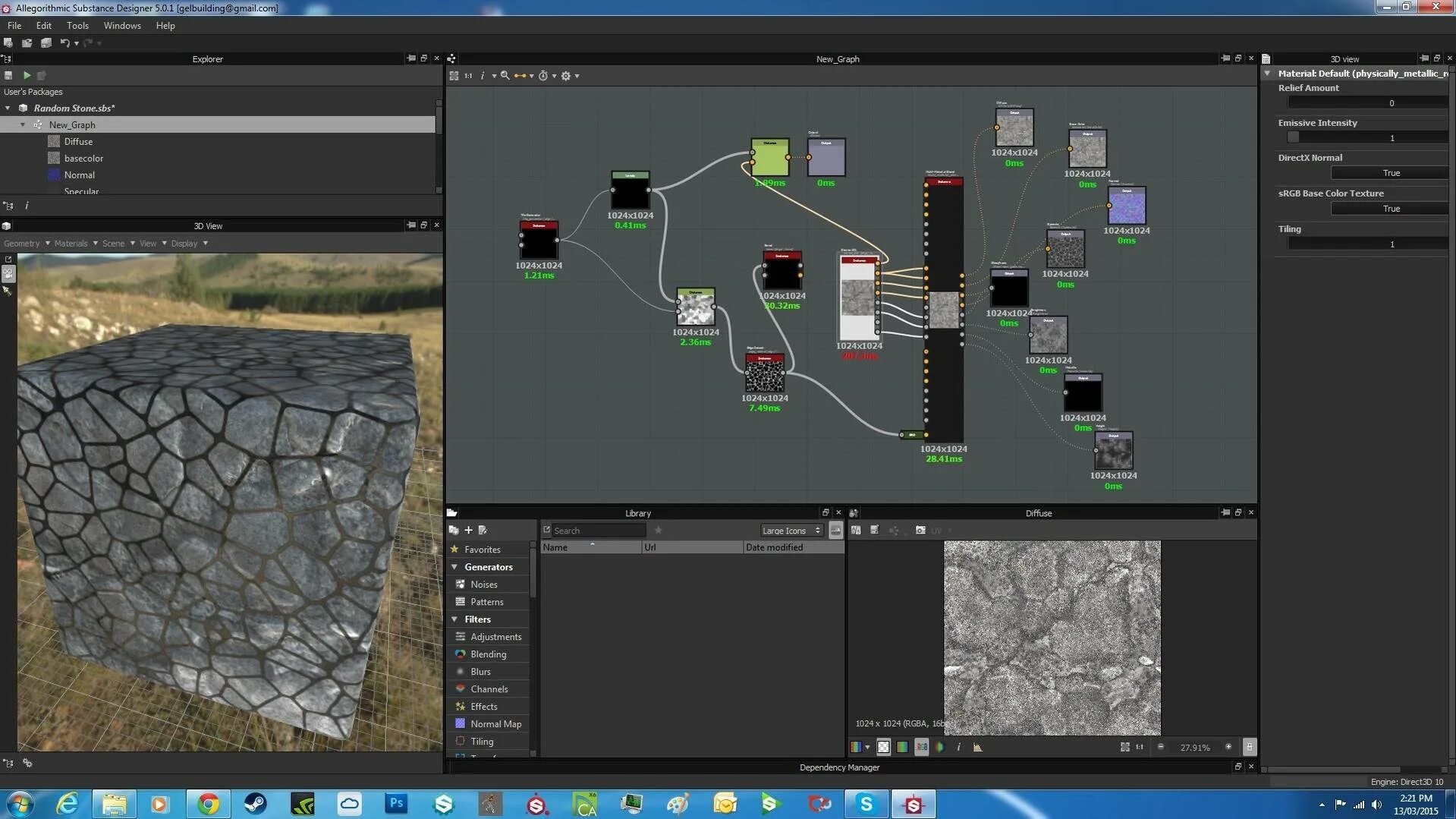The height and width of the screenshot is (819, 1456).
Task: Click the timer icon in graph toolbar
Action: pos(543,76)
